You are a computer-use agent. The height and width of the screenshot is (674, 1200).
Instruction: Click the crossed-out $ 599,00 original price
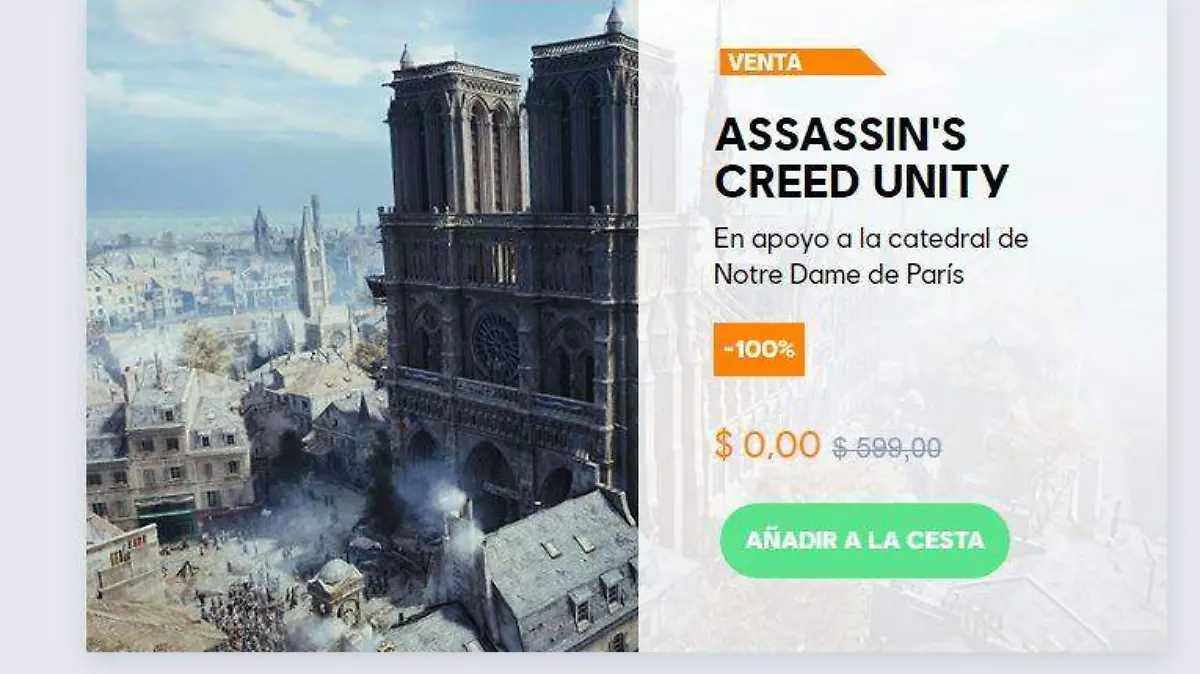click(x=887, y=449)
